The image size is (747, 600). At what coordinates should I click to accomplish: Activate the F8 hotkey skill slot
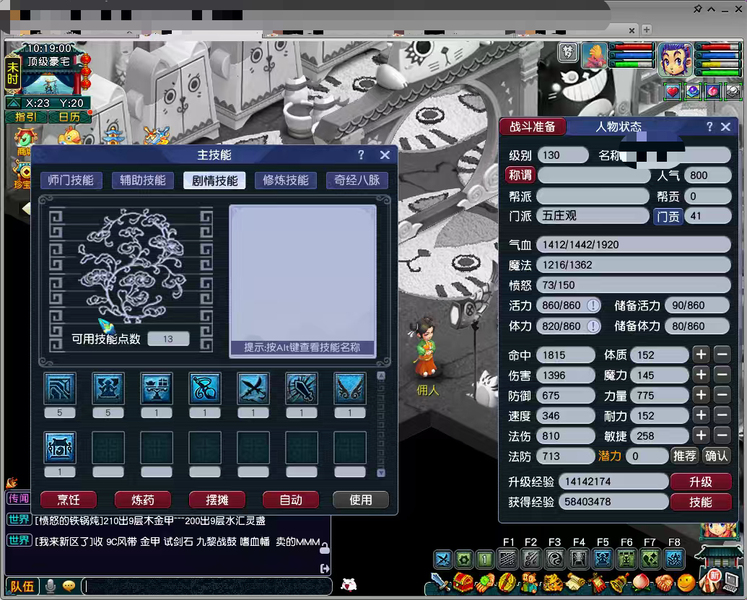(x=674, y=559)
